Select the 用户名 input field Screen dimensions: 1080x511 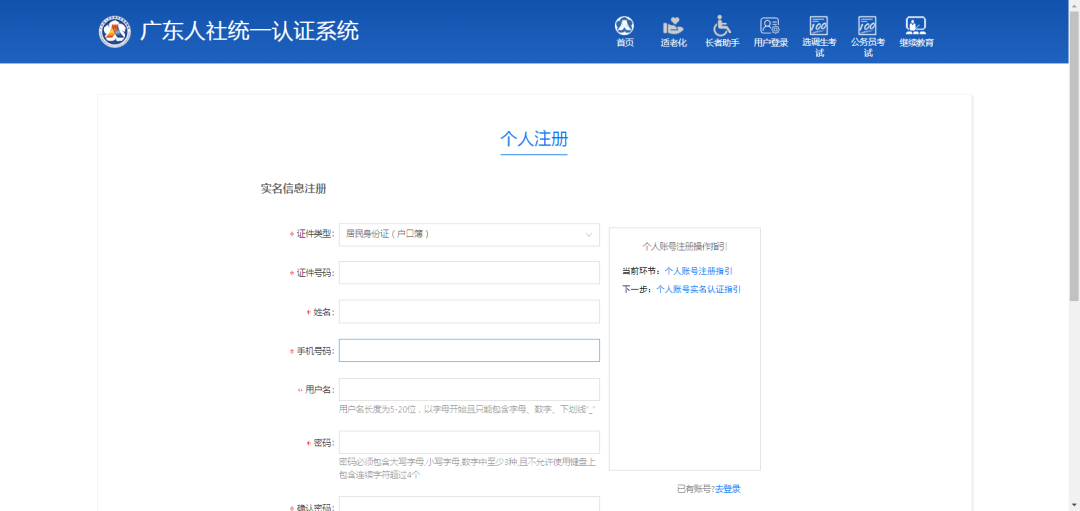tap(469, 389)
